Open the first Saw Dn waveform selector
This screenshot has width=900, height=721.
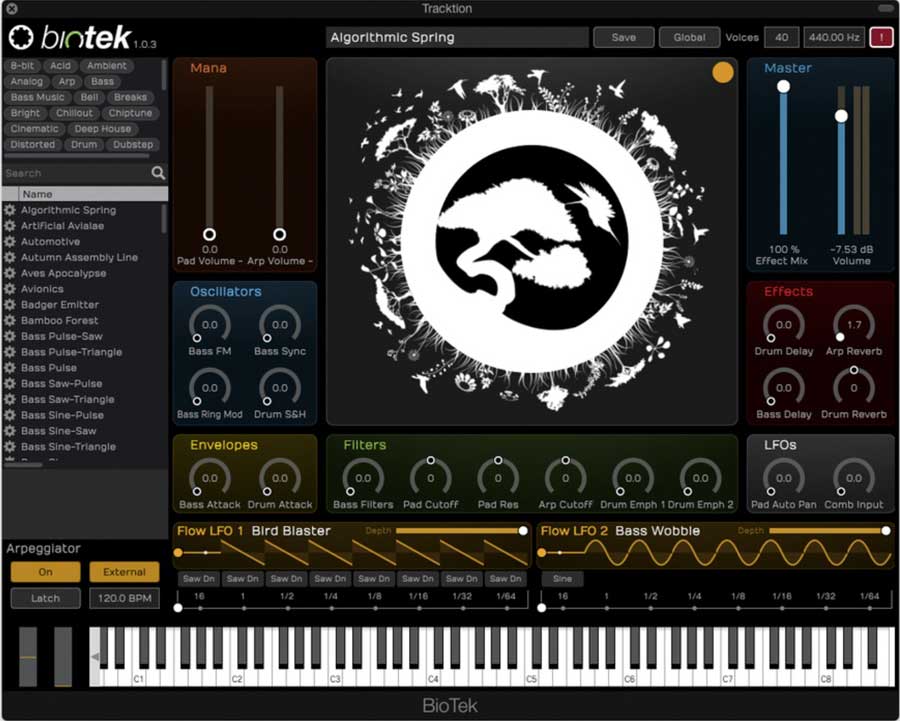[x=199, y=579]
